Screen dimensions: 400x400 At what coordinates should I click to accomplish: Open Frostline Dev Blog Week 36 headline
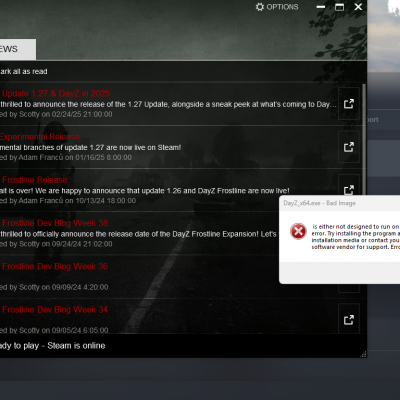55,266
